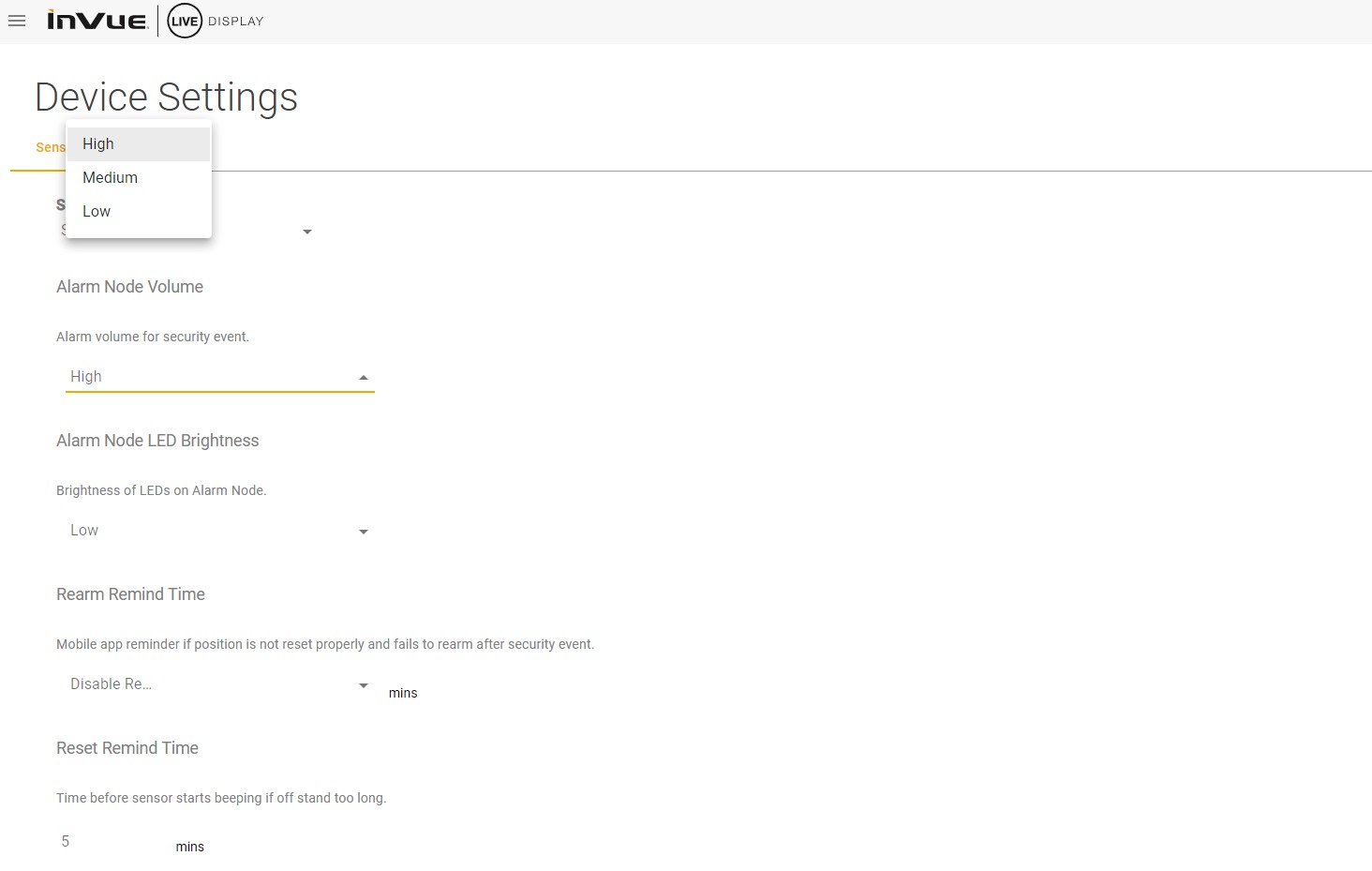Click the LIVE circle badge icon
1372x871 pixels.
click(185, 21)
